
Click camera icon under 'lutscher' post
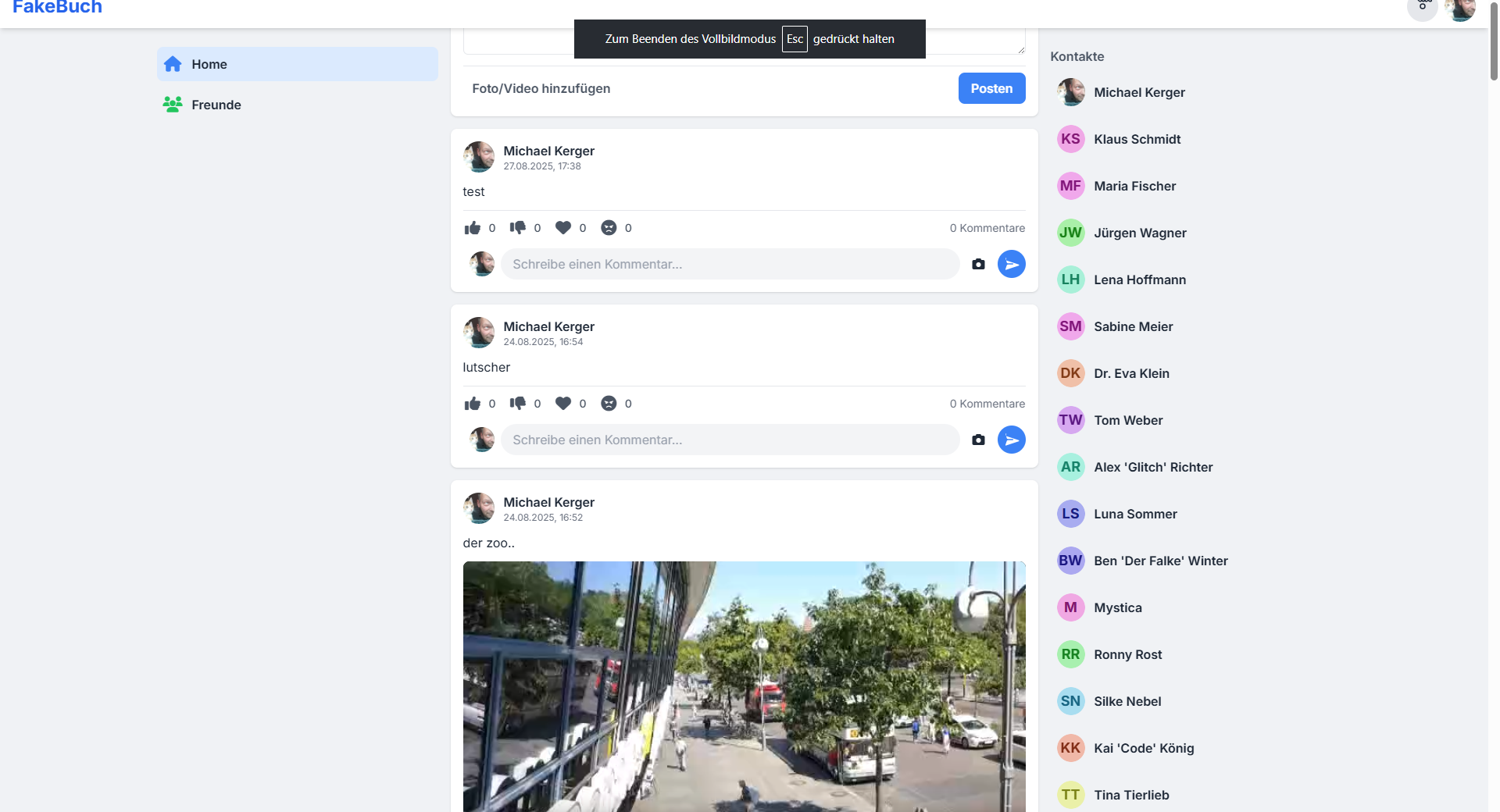pos(978,440)
